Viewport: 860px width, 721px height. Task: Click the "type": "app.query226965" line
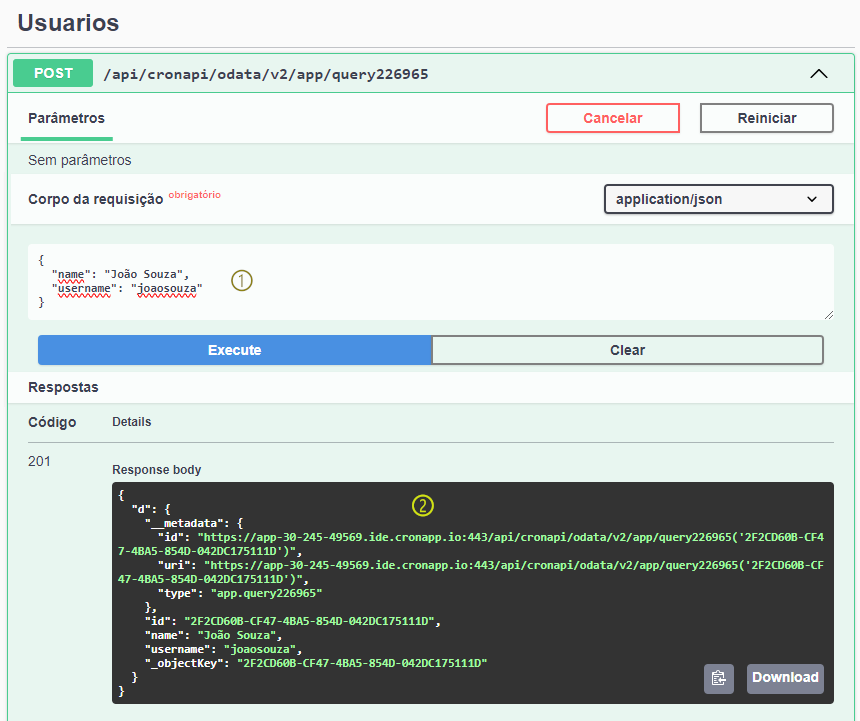tap(240, 593)
